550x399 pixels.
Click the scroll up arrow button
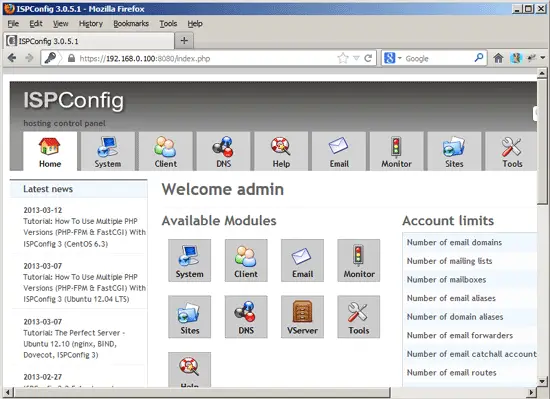[x=542, y=73]
